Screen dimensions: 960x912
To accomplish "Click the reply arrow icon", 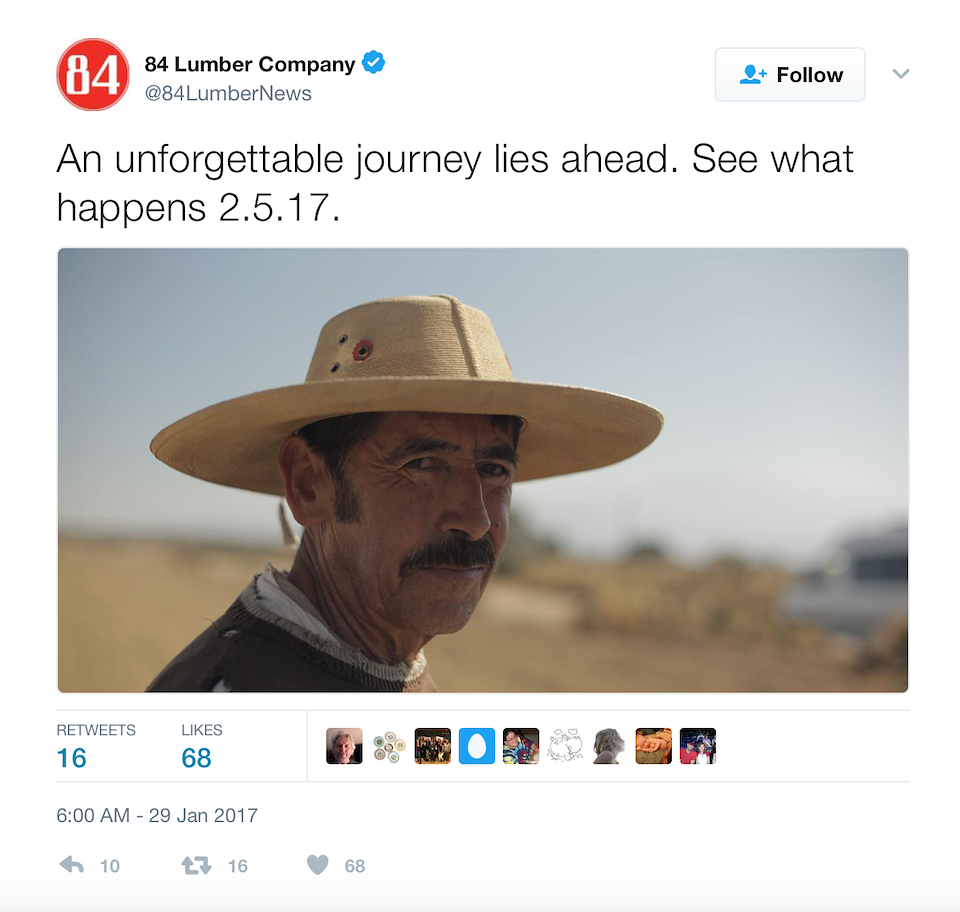I will (x=72, y=864).
